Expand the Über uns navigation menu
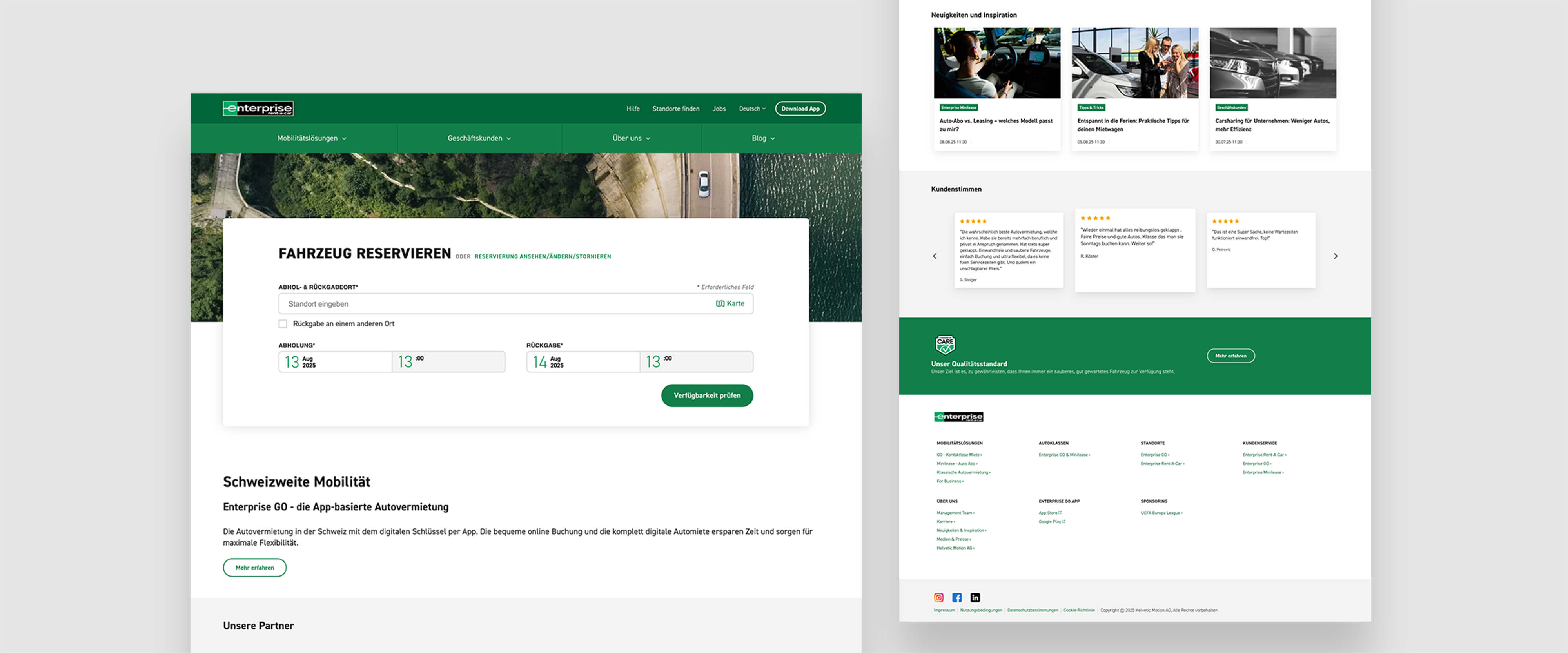Image resolution: width=1568 pixels, height=653 pixels. click(630, 138)
